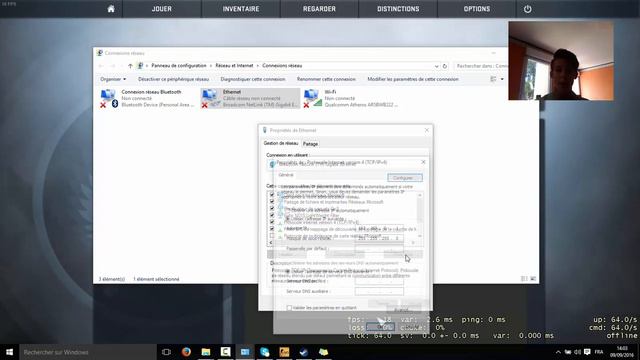The image size is (640, 360).
Task: Click the details view icon in status bar
Action: 524,279
